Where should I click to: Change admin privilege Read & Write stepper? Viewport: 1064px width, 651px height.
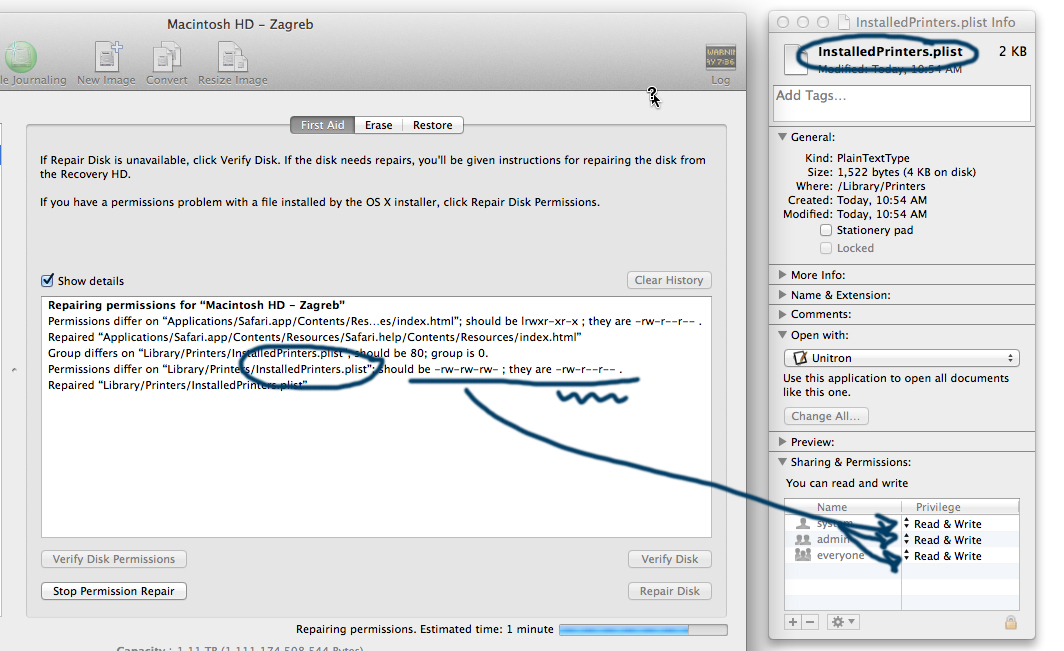[x=907, y=540]
